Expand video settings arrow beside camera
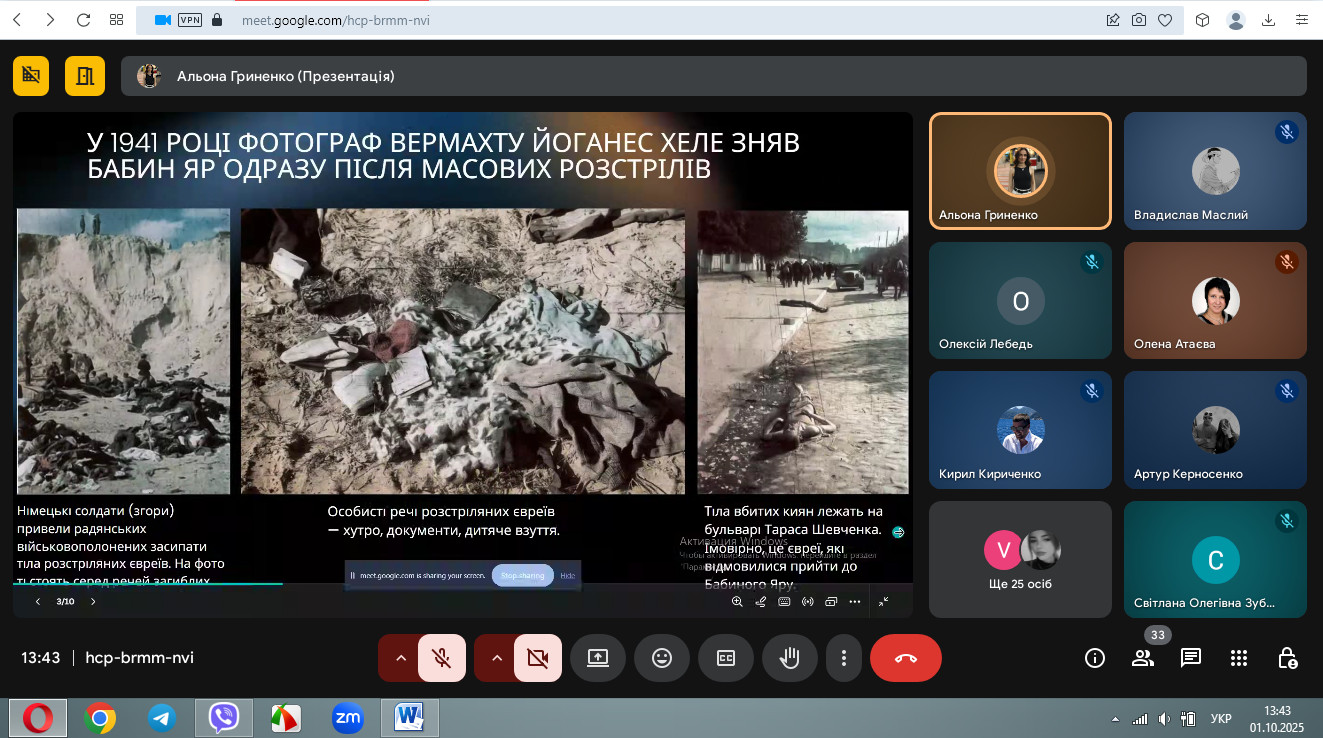Viewport: 1323px width, 738px height. tap(496, 658)
